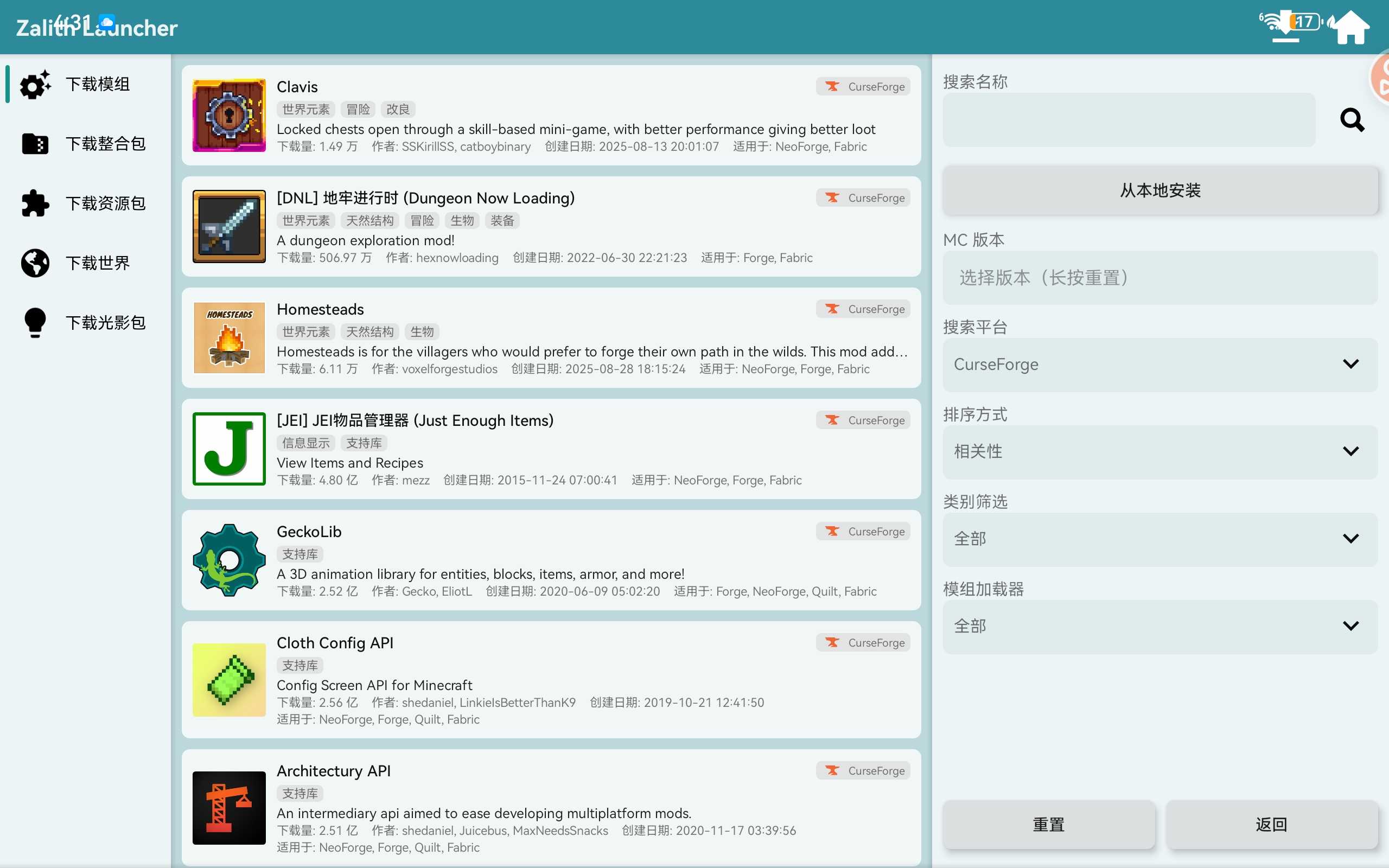Open the Cloth Config API title

335,643
